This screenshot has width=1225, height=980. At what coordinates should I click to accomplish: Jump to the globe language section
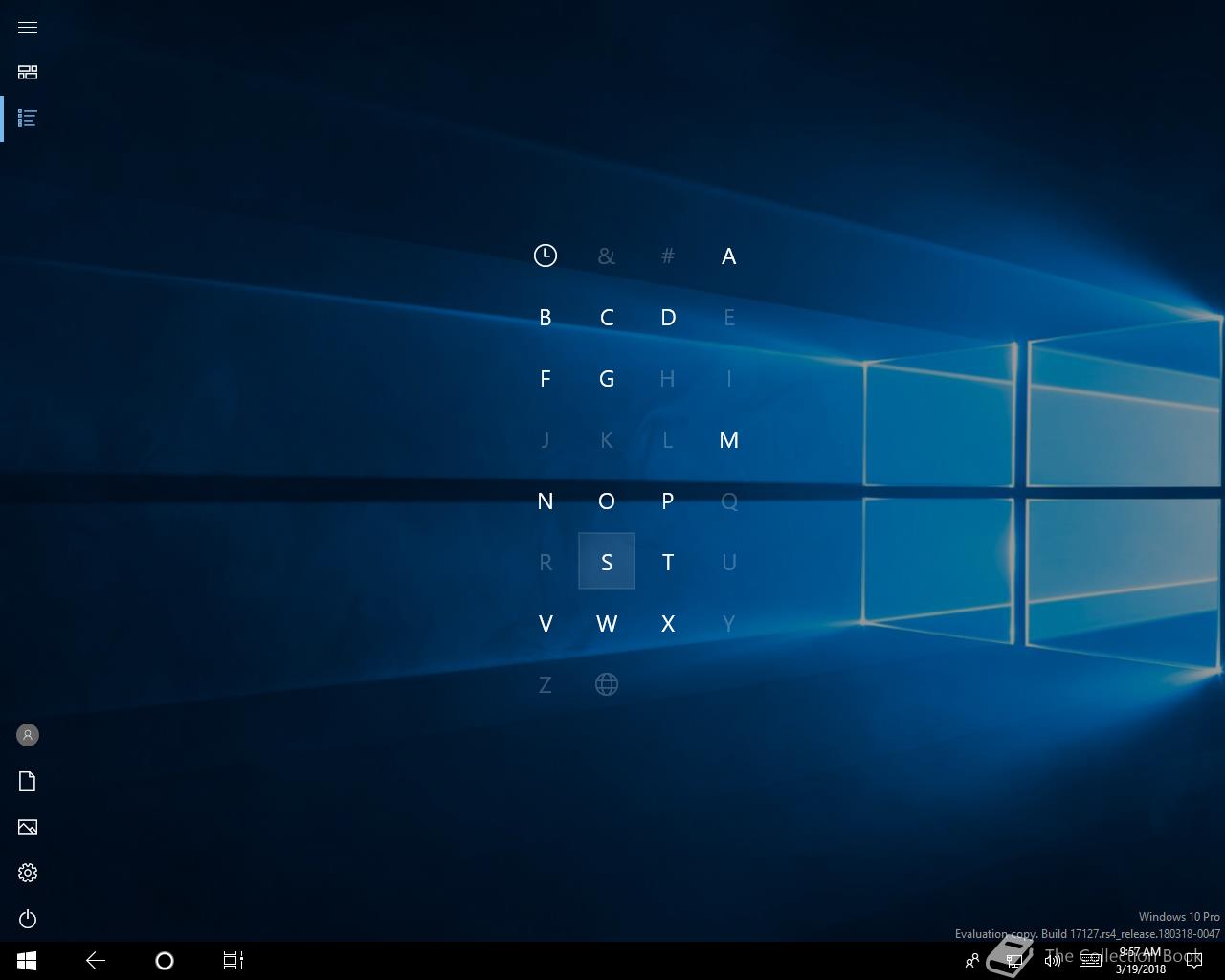(607, 684)
